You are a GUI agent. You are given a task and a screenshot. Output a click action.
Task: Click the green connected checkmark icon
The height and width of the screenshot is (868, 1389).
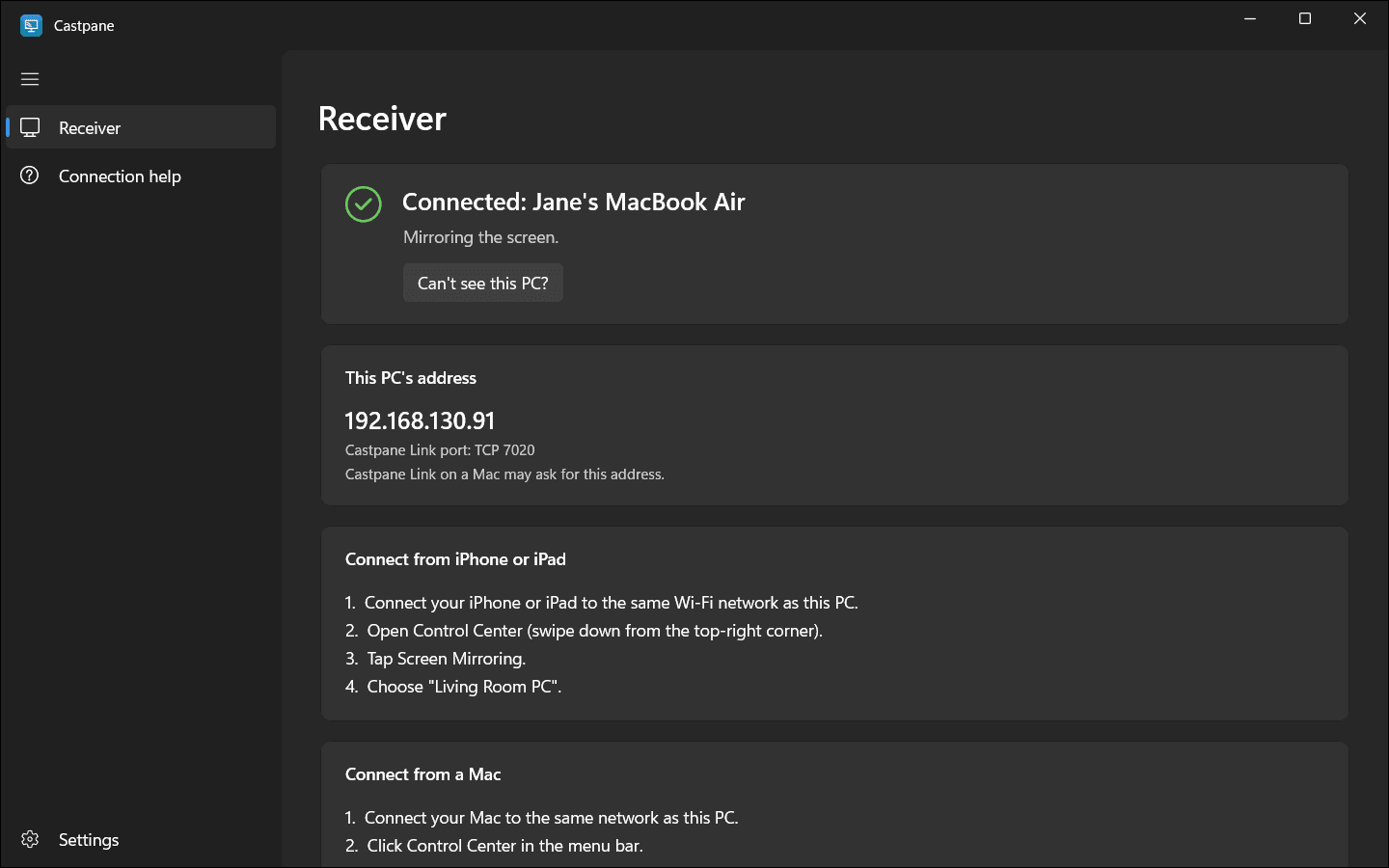coord(364,203)
